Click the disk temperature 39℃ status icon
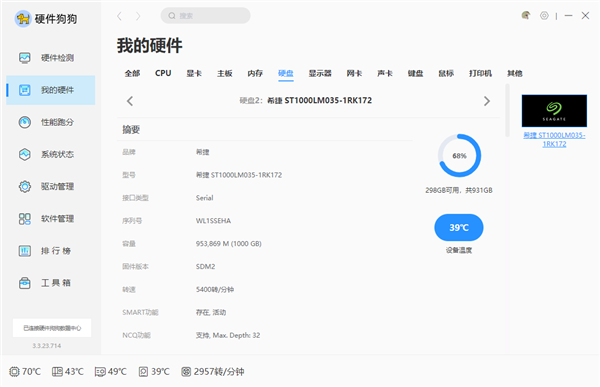The height and width of the screenshot is (387, 600). tap(143, 371)
